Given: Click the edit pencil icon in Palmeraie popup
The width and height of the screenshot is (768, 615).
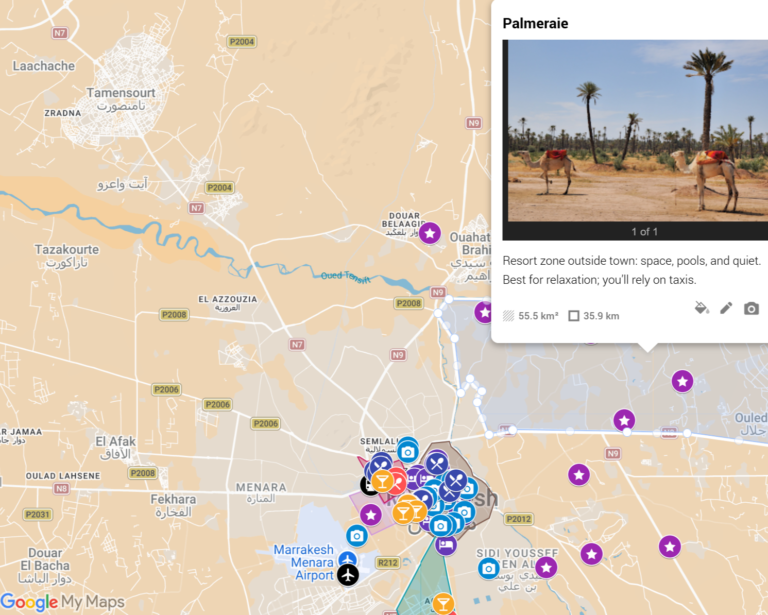Looking at the screenshot, I should [726, 308].
